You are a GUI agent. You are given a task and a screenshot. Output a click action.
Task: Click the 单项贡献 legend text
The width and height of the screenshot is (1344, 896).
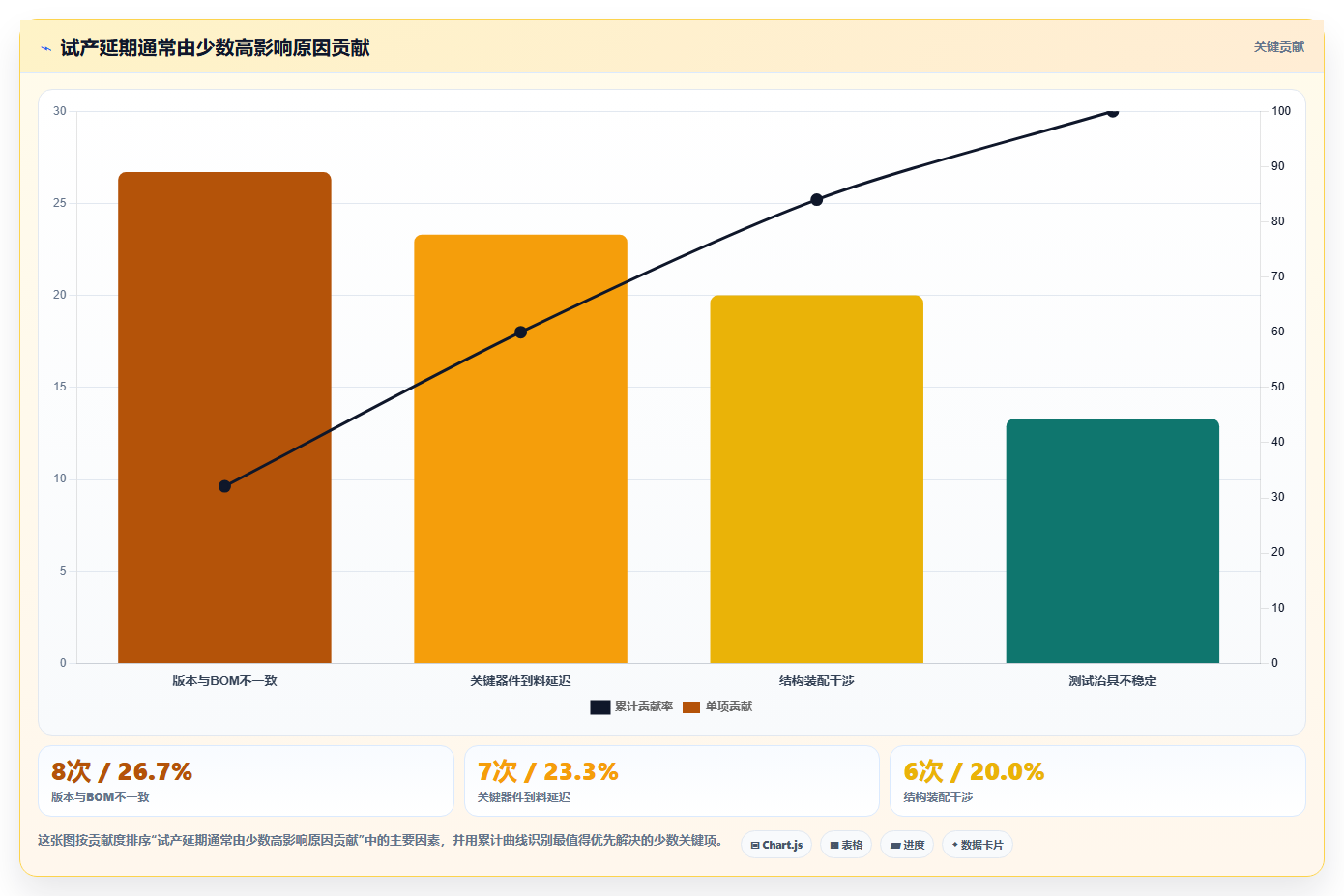click(x=729, y=708)
